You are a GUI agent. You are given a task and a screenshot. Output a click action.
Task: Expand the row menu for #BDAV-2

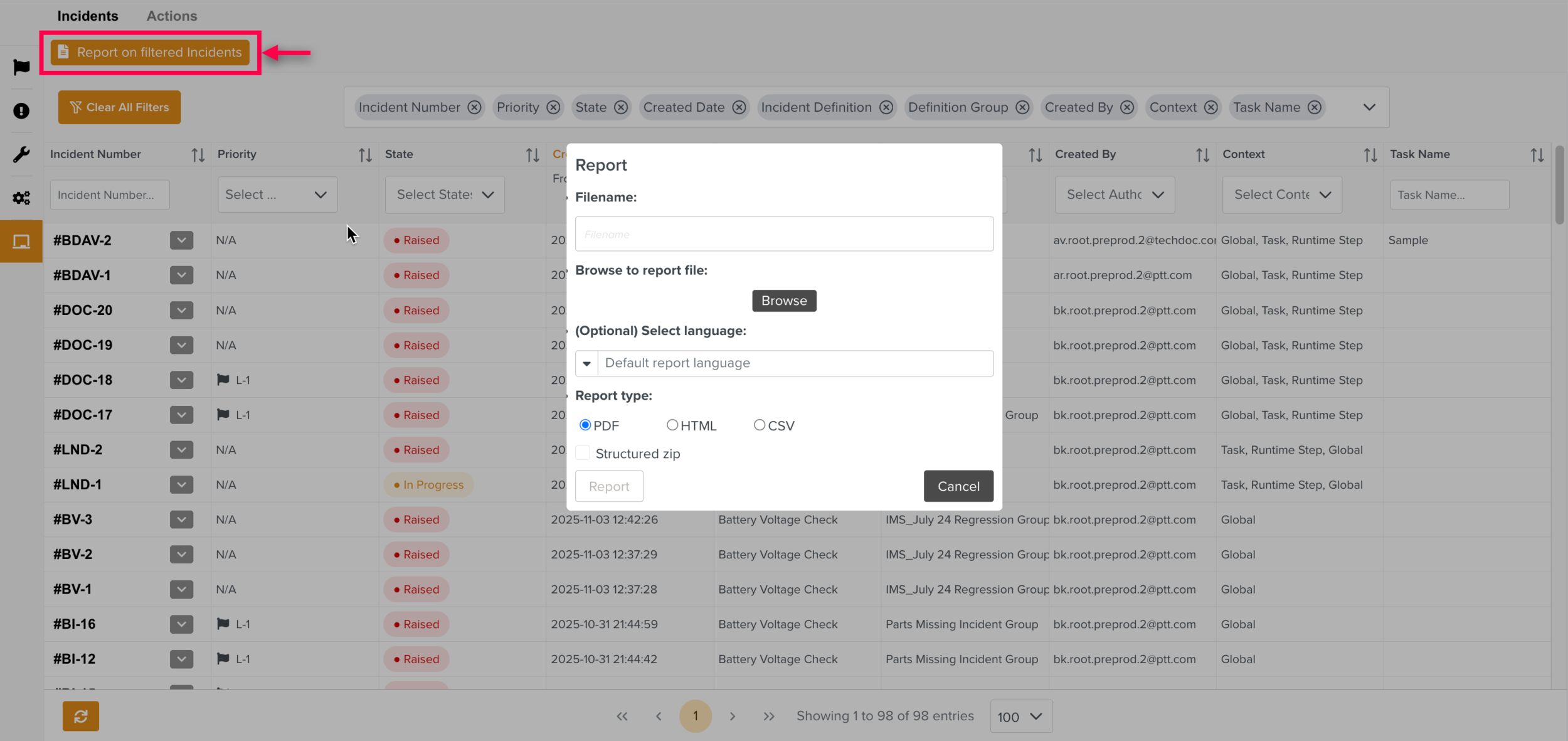(181, 240)
